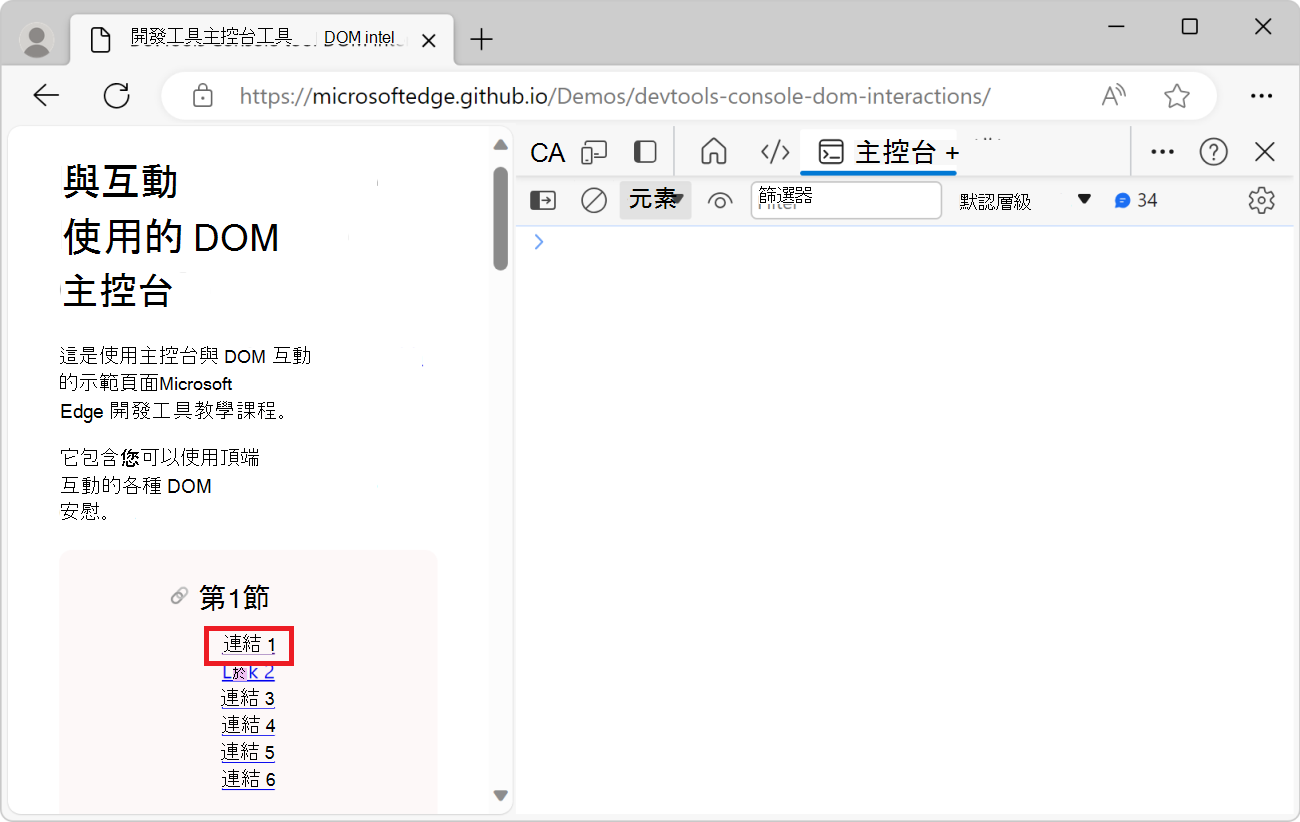Click the 與互動 heading line
1300x822 pixels.
(x=120, y=182)
